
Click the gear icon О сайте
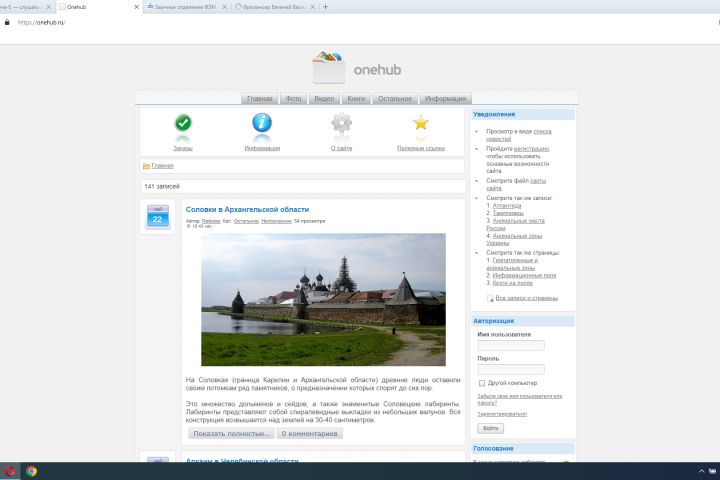(x=341, y=123)
